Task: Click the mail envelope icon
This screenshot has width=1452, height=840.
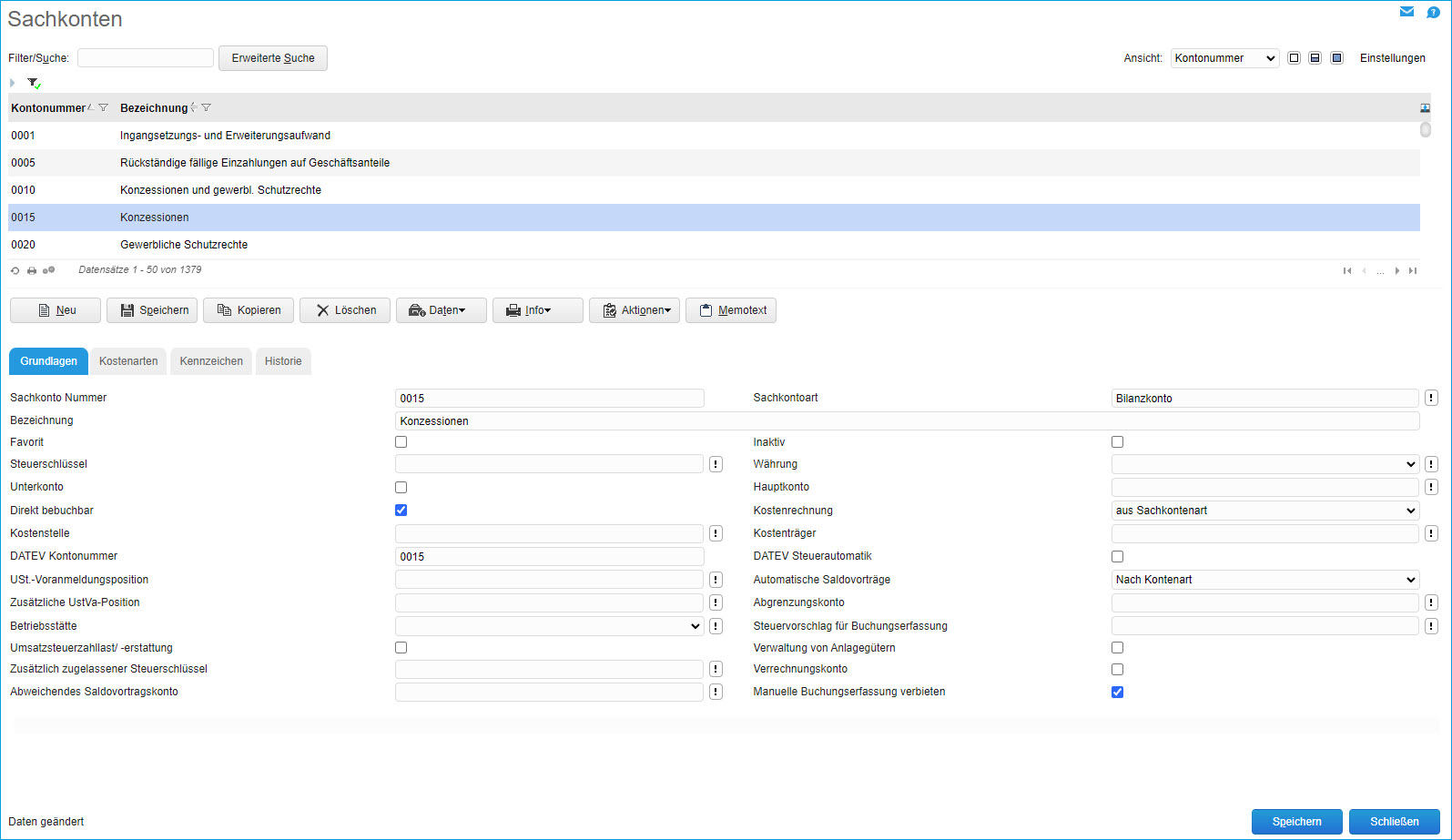Action: point(1406,12)
